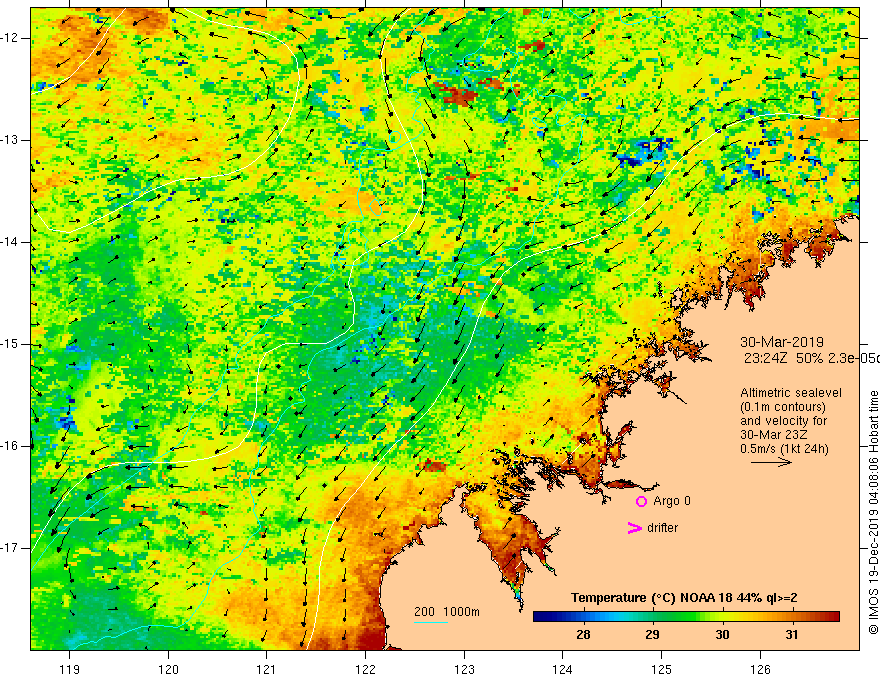Image resolution: width=880 pixels, height=680 pixels.
Task: Click the '30-Mar 23Z' text
Action: tap(774, 435)
